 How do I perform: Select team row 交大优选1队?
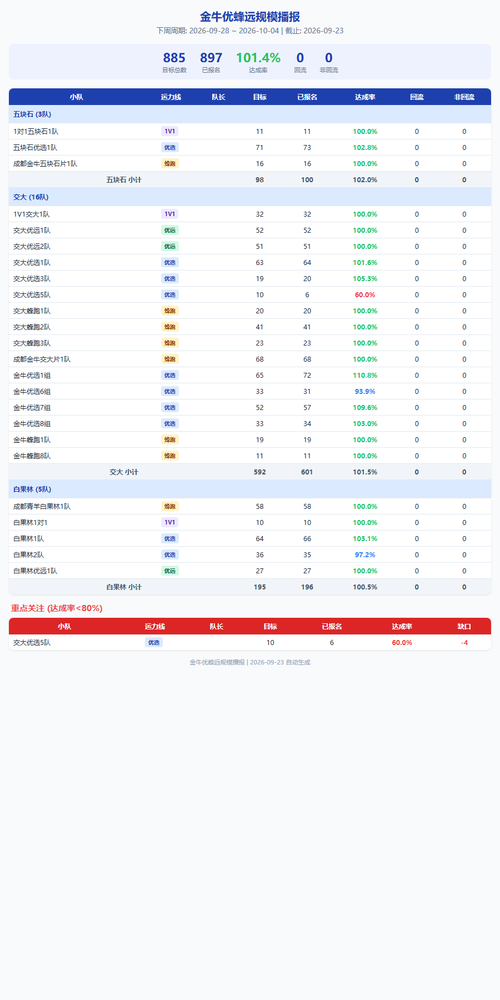click(250, 262)
